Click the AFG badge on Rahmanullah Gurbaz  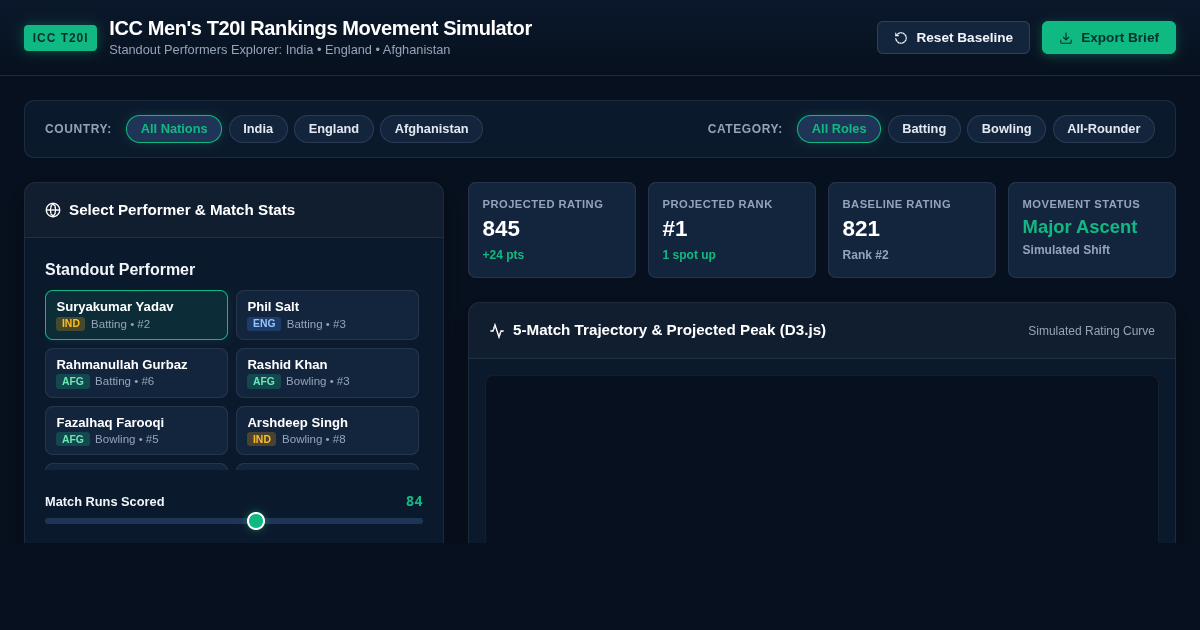tap(73, 381)
